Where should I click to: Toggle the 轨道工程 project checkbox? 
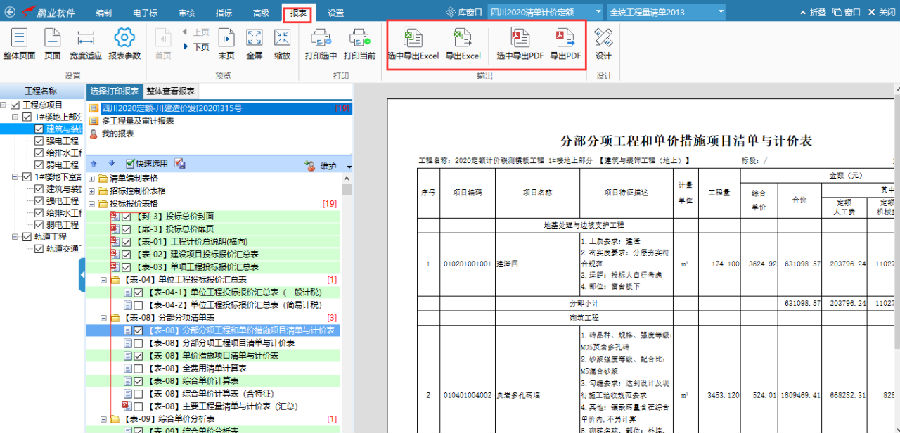pyautogui.click(x=27, y=237)
